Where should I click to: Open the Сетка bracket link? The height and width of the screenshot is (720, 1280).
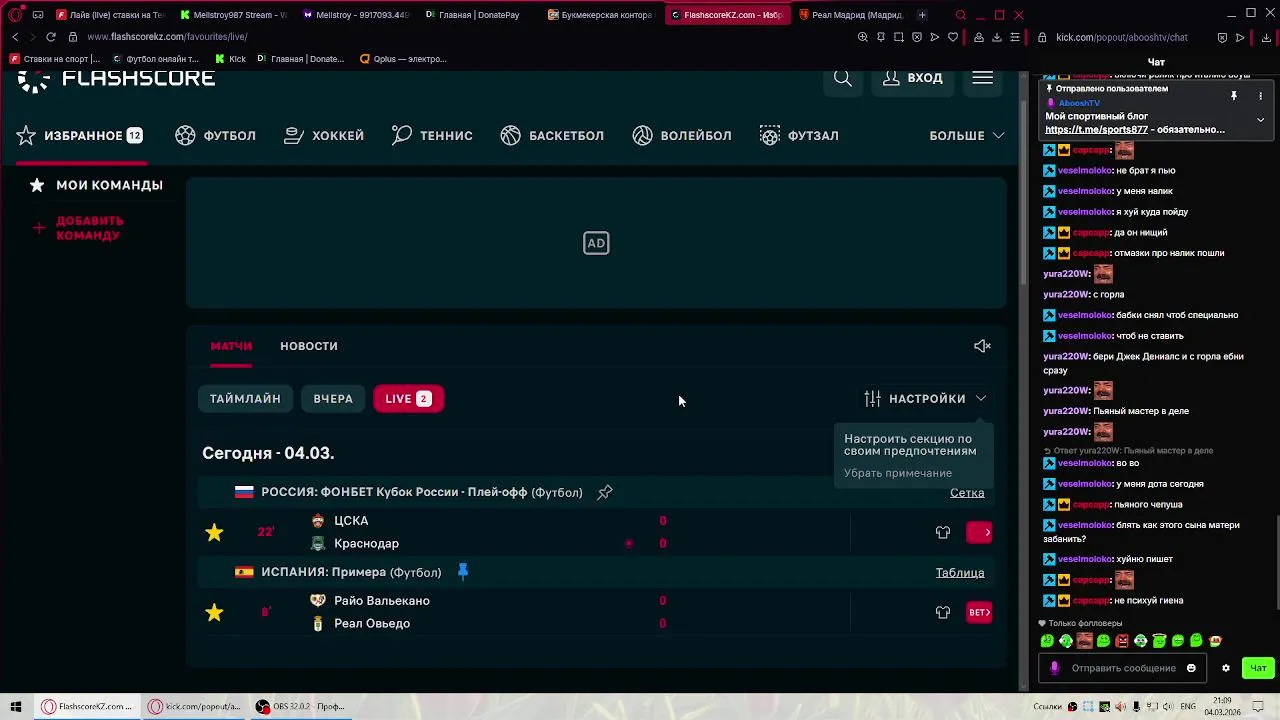pos(967,493)
